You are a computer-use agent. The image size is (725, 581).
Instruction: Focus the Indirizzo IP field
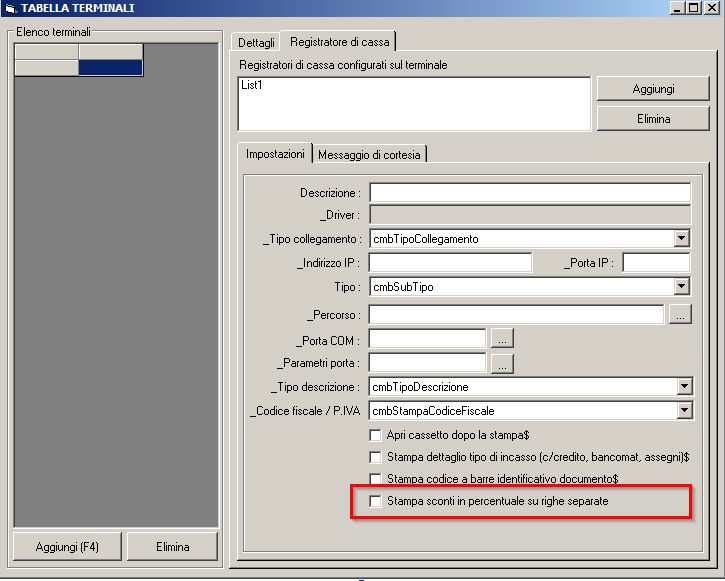tap(450, 263)
